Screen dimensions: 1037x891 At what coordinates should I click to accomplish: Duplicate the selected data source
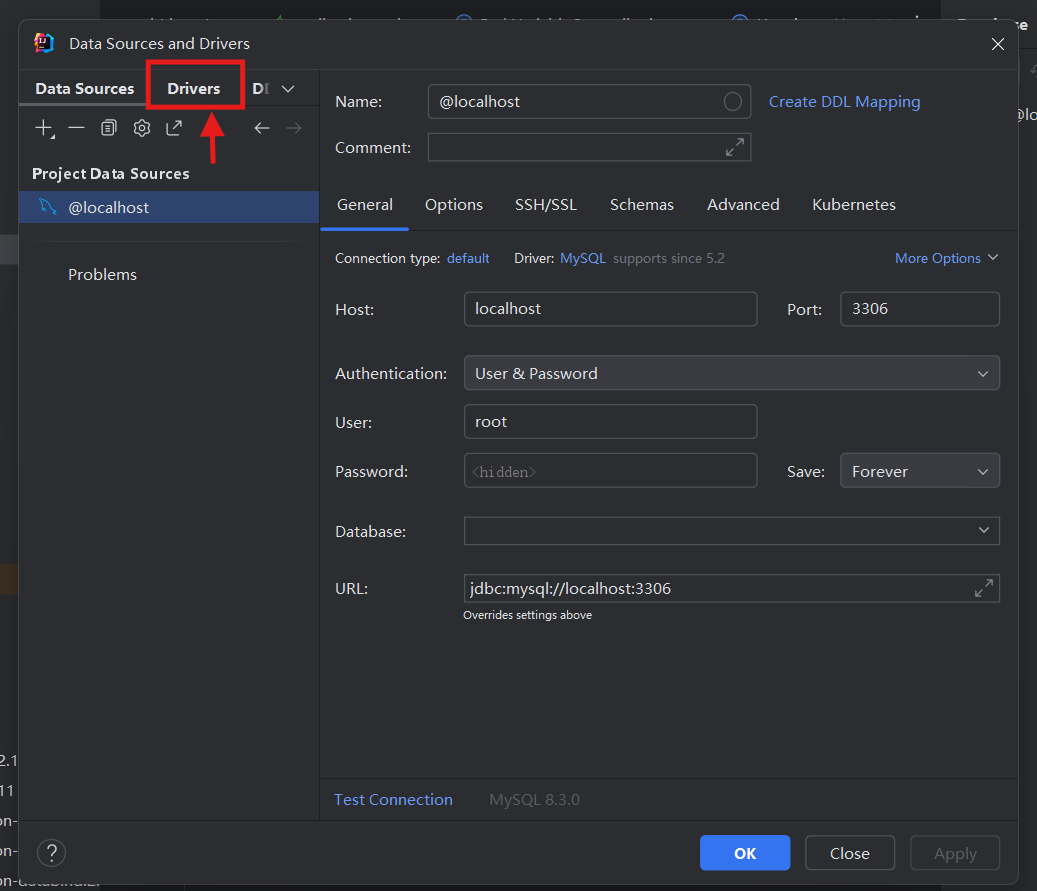[108, 128]
